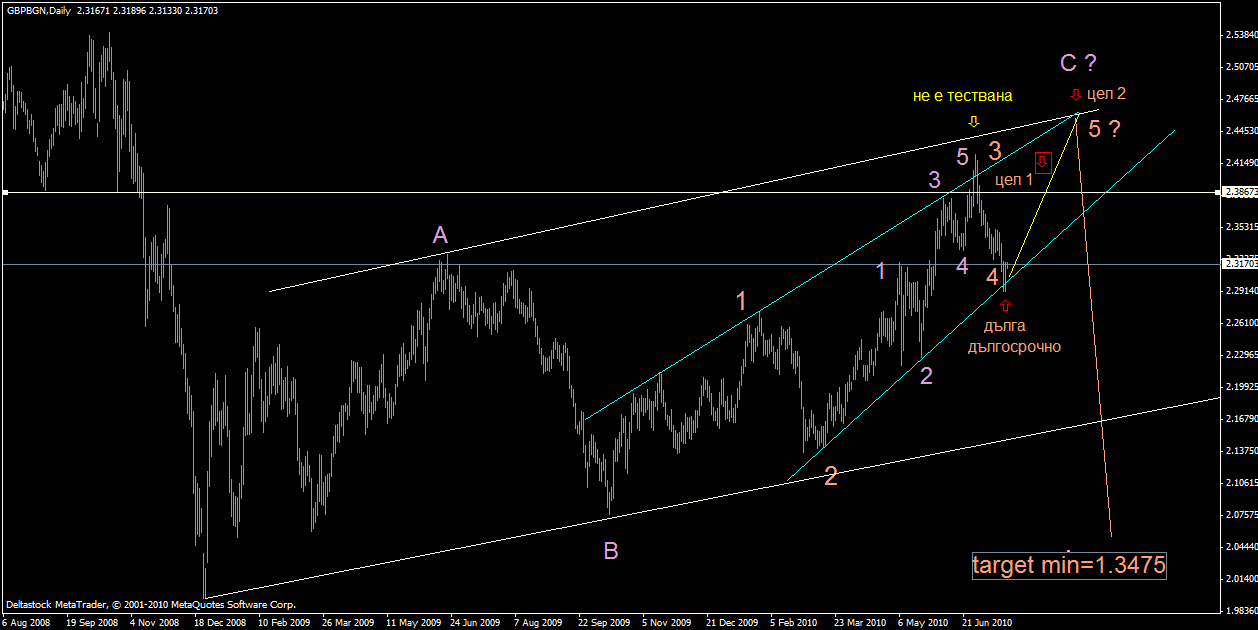Screen dimensions: 1258x630
Task: Select the 'дълга' annotation text
Action: (1005, 326)
